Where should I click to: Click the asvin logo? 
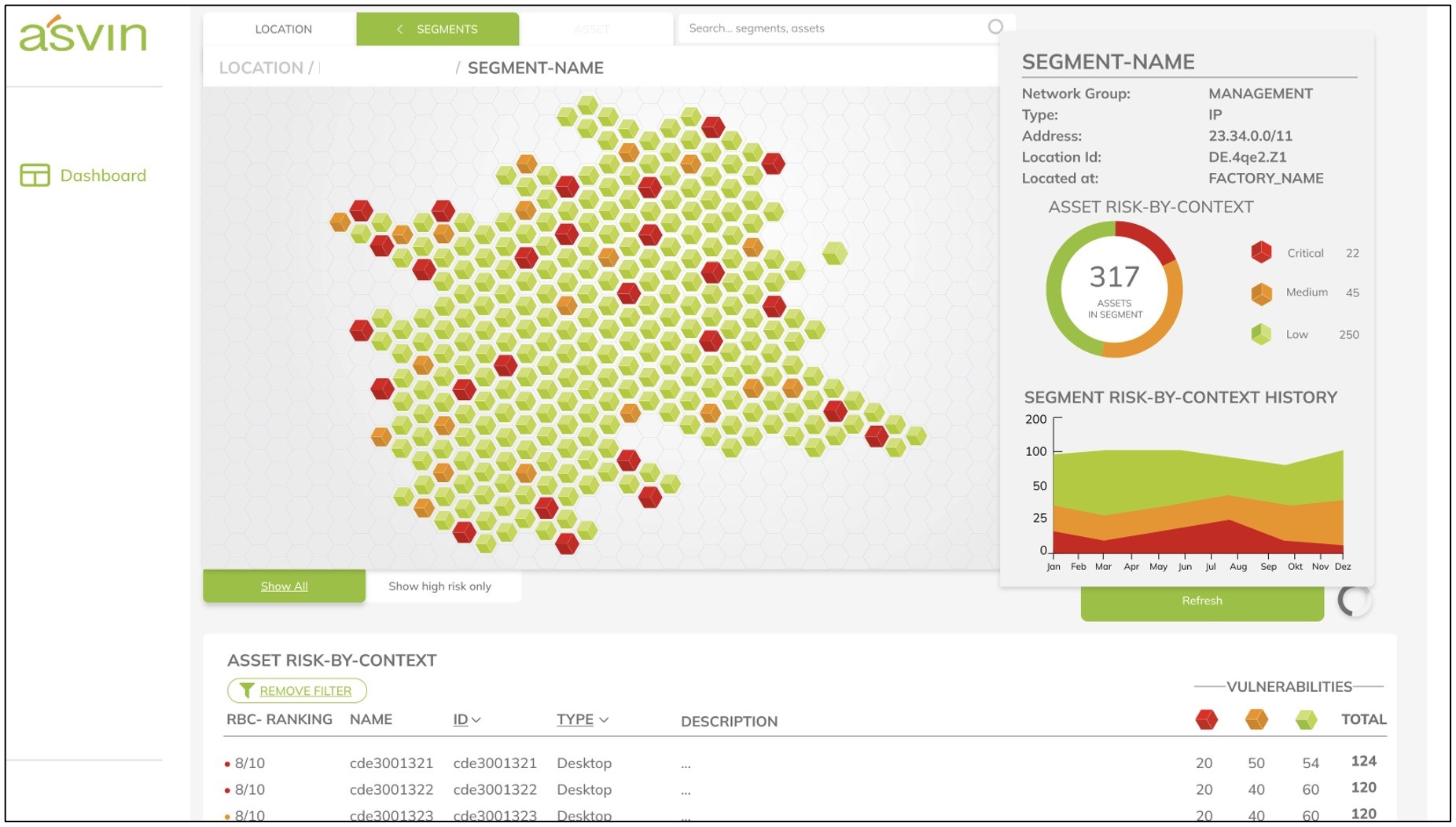(83, 35)
